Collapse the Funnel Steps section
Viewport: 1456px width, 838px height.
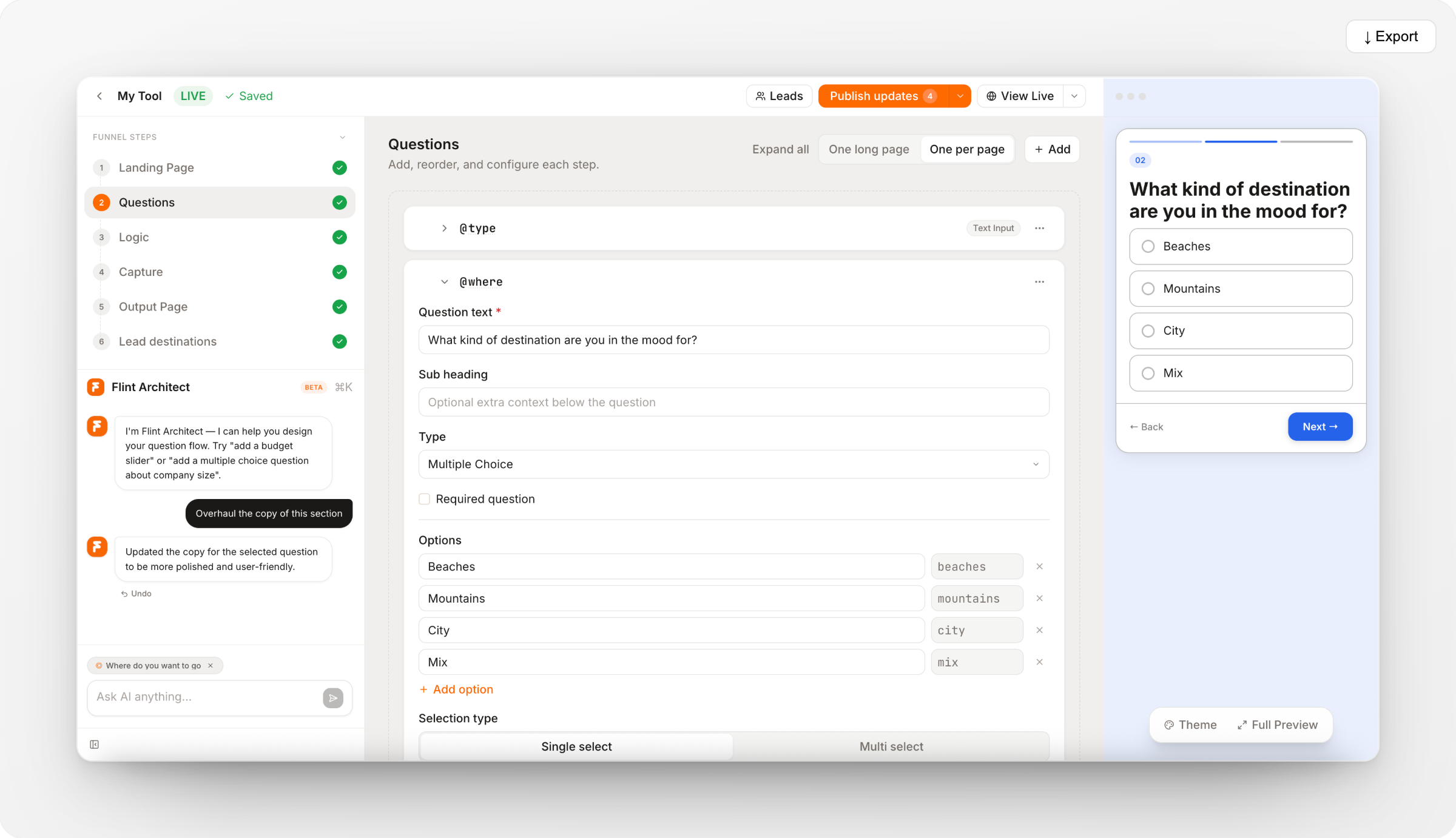(343, 137)
